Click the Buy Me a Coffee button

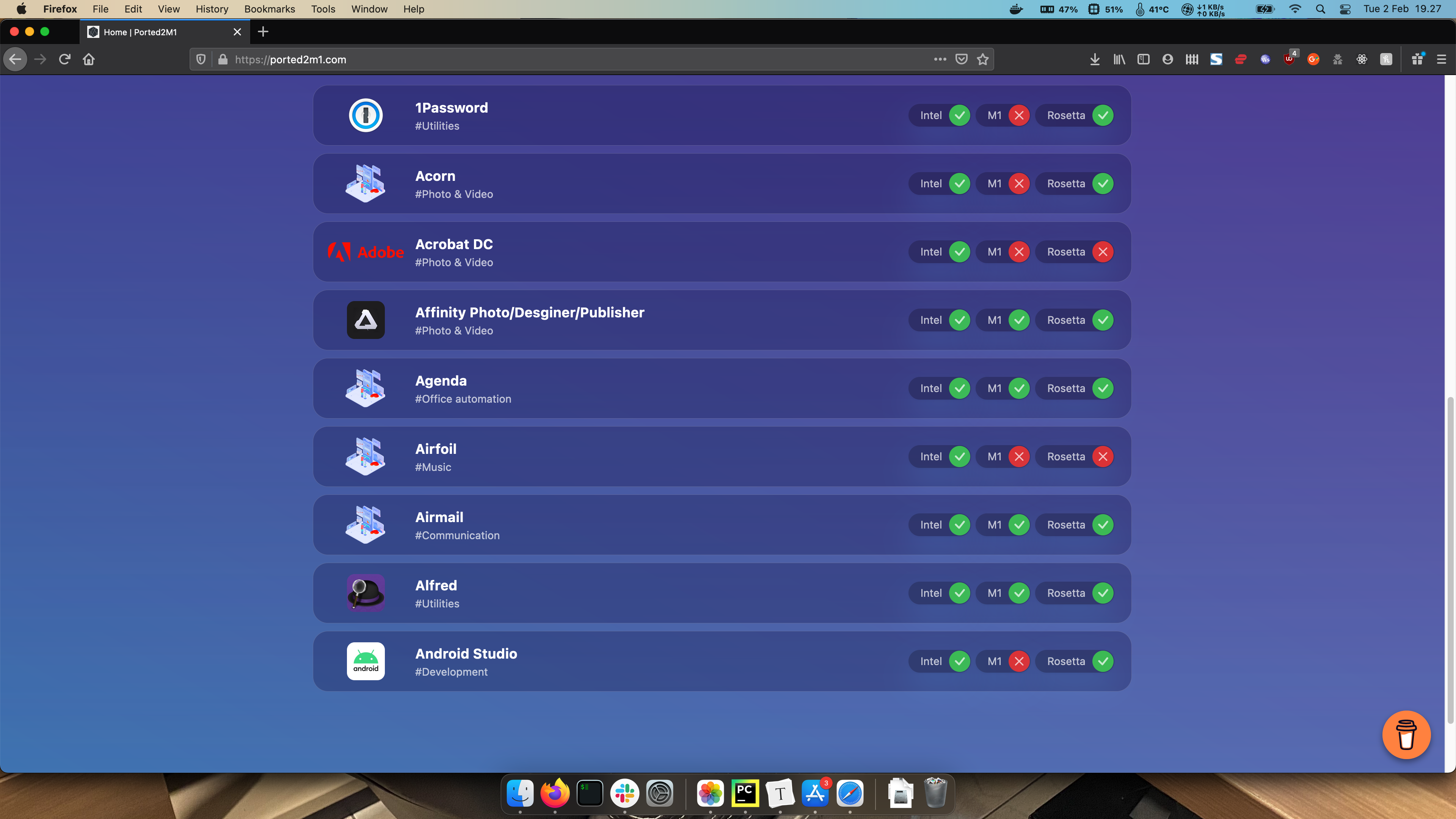coord(1406,735)
